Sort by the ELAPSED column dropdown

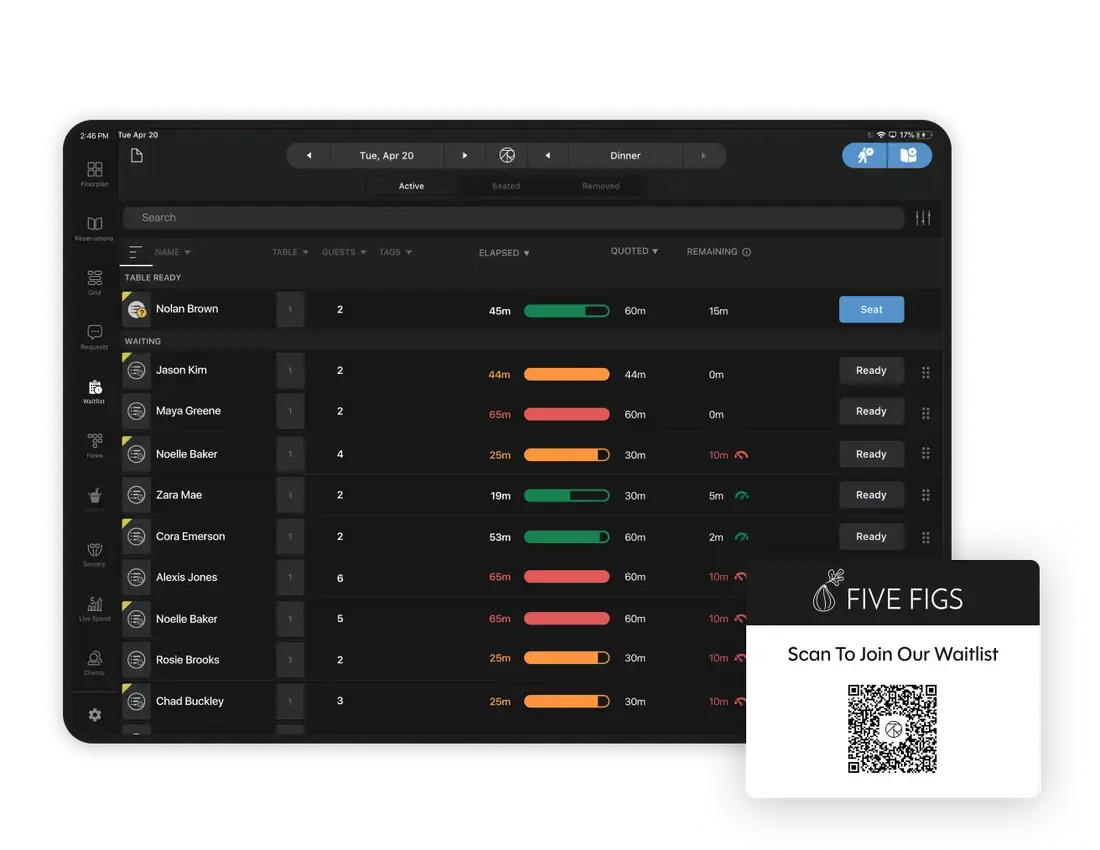coord(504,253)
